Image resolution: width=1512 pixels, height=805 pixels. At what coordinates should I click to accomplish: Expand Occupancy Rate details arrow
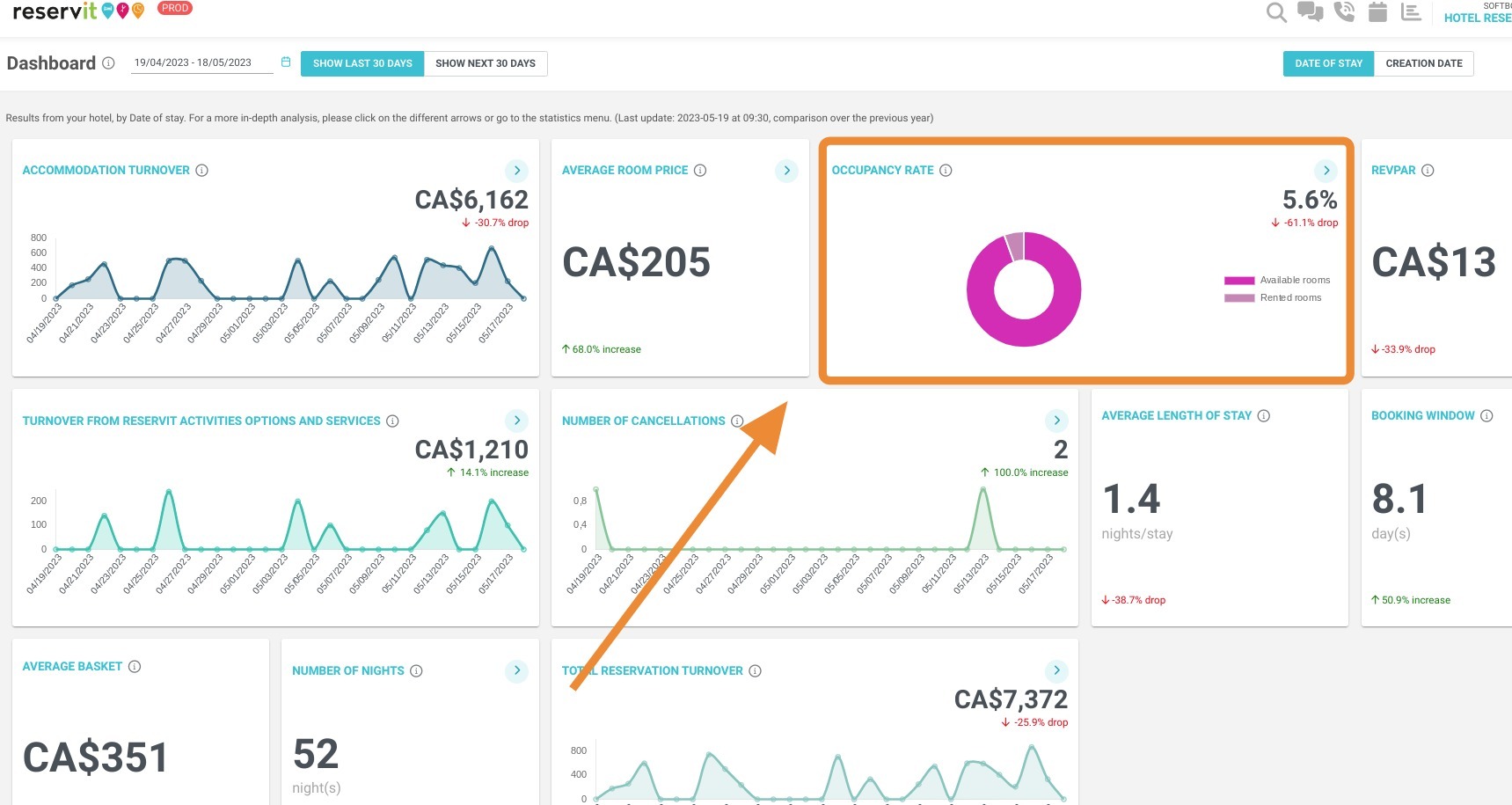[x=1326, y=171]
